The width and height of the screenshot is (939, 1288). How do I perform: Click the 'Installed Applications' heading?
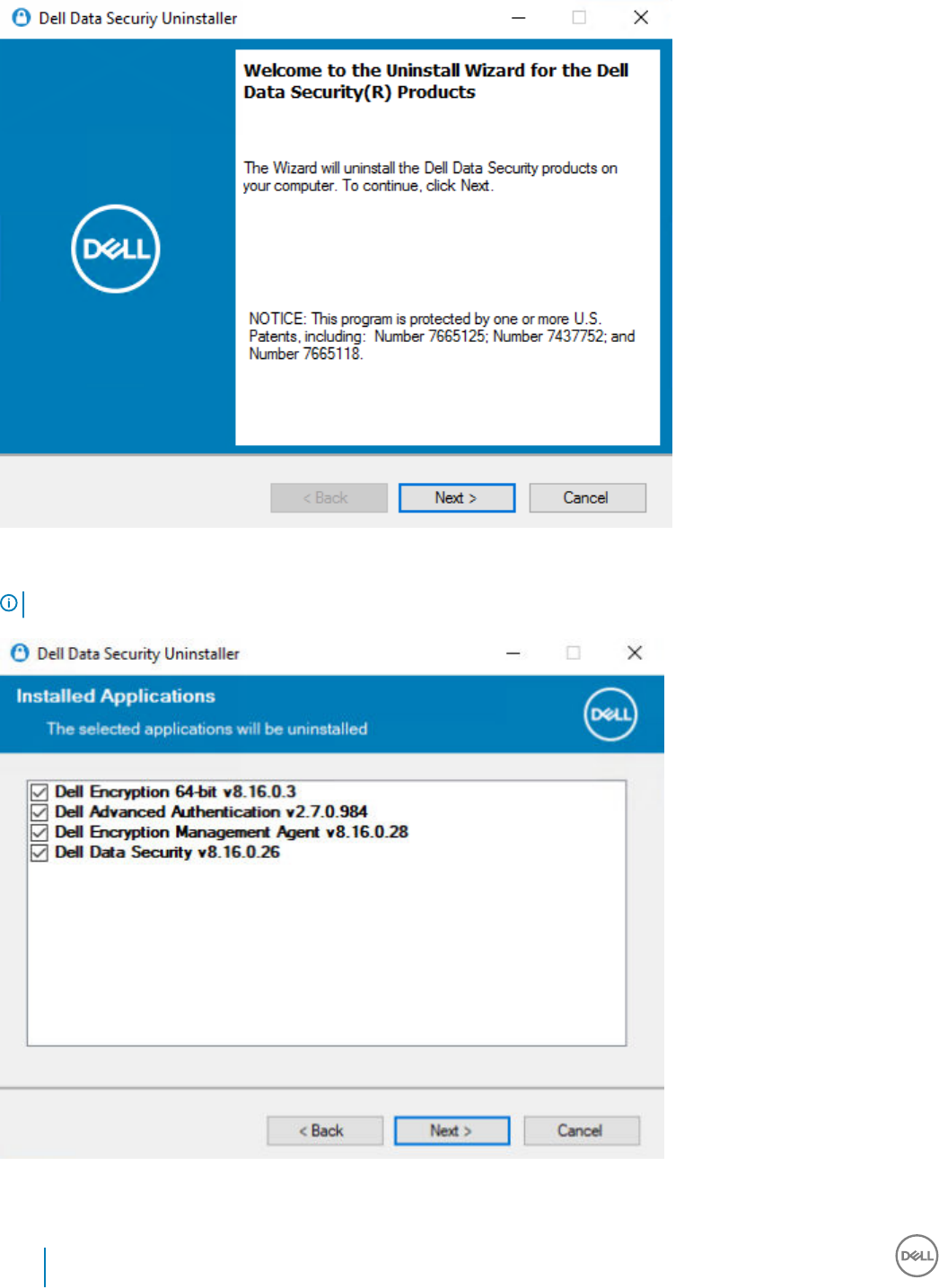pos(116,697)
